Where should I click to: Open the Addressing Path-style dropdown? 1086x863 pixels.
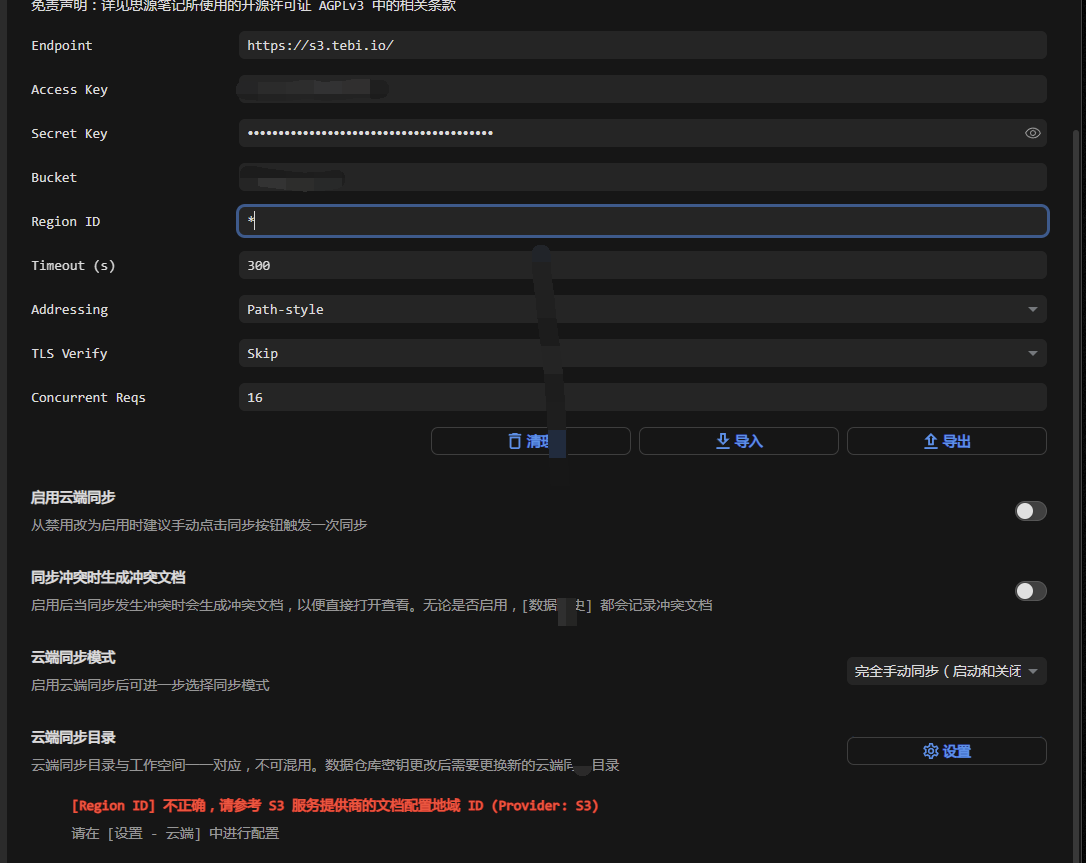coord(642,309)
